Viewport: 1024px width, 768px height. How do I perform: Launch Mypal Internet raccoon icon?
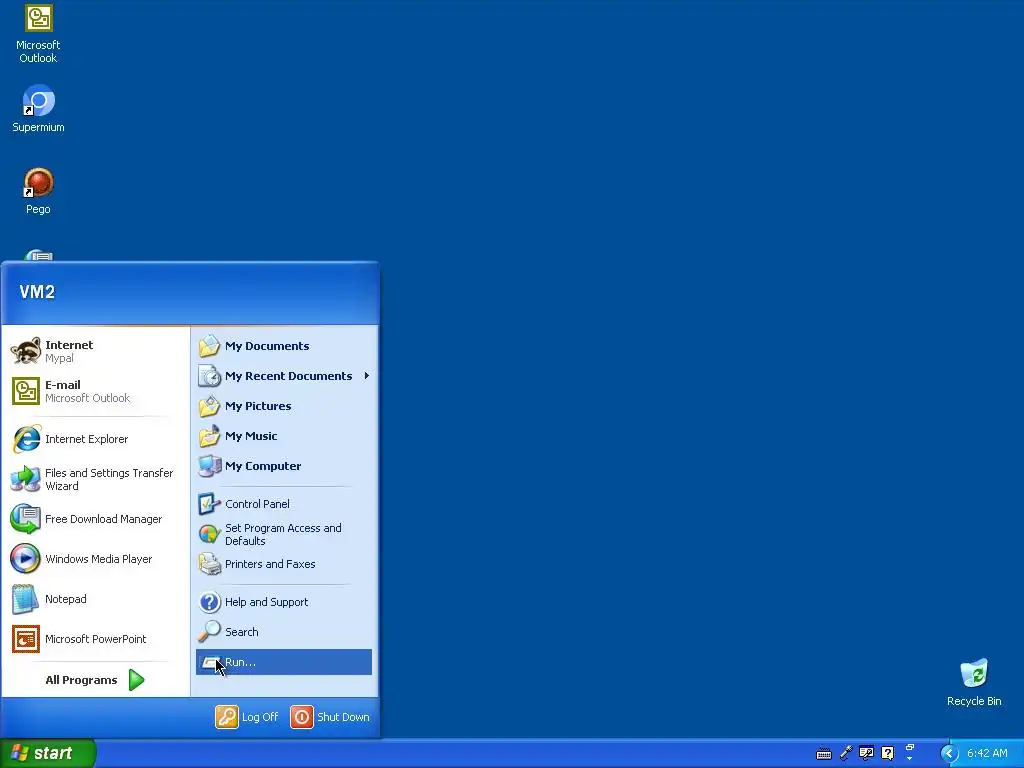pyautogui.click(x=25, y=351)
